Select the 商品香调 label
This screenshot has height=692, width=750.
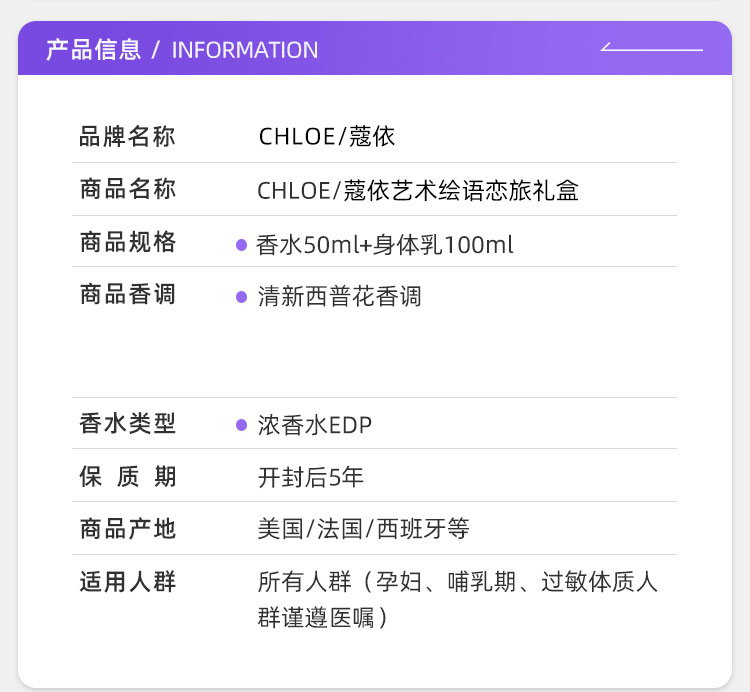coord(127,294)
